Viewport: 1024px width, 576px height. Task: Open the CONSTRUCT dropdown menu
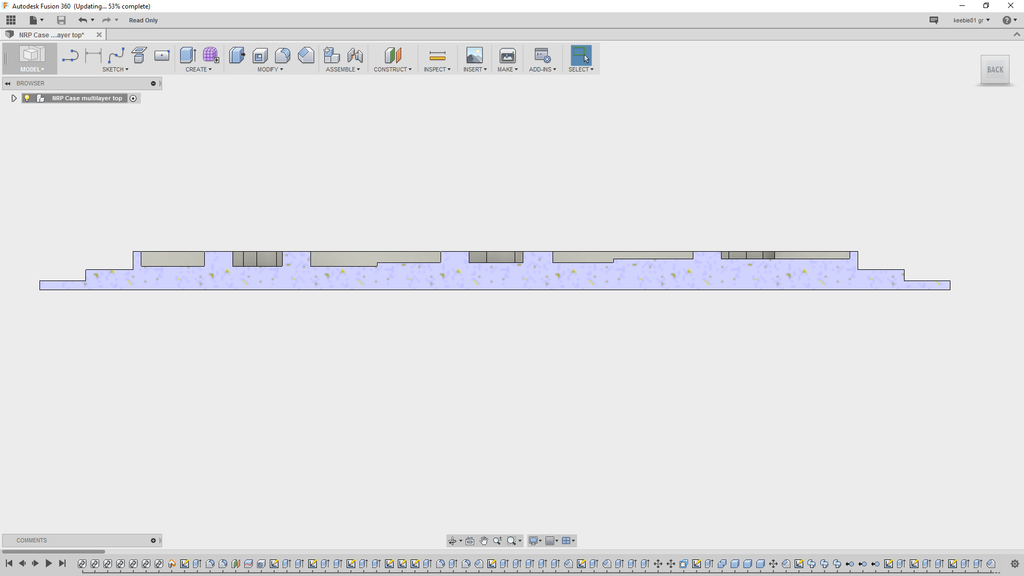pyautogui.click(x=392, y=69)
